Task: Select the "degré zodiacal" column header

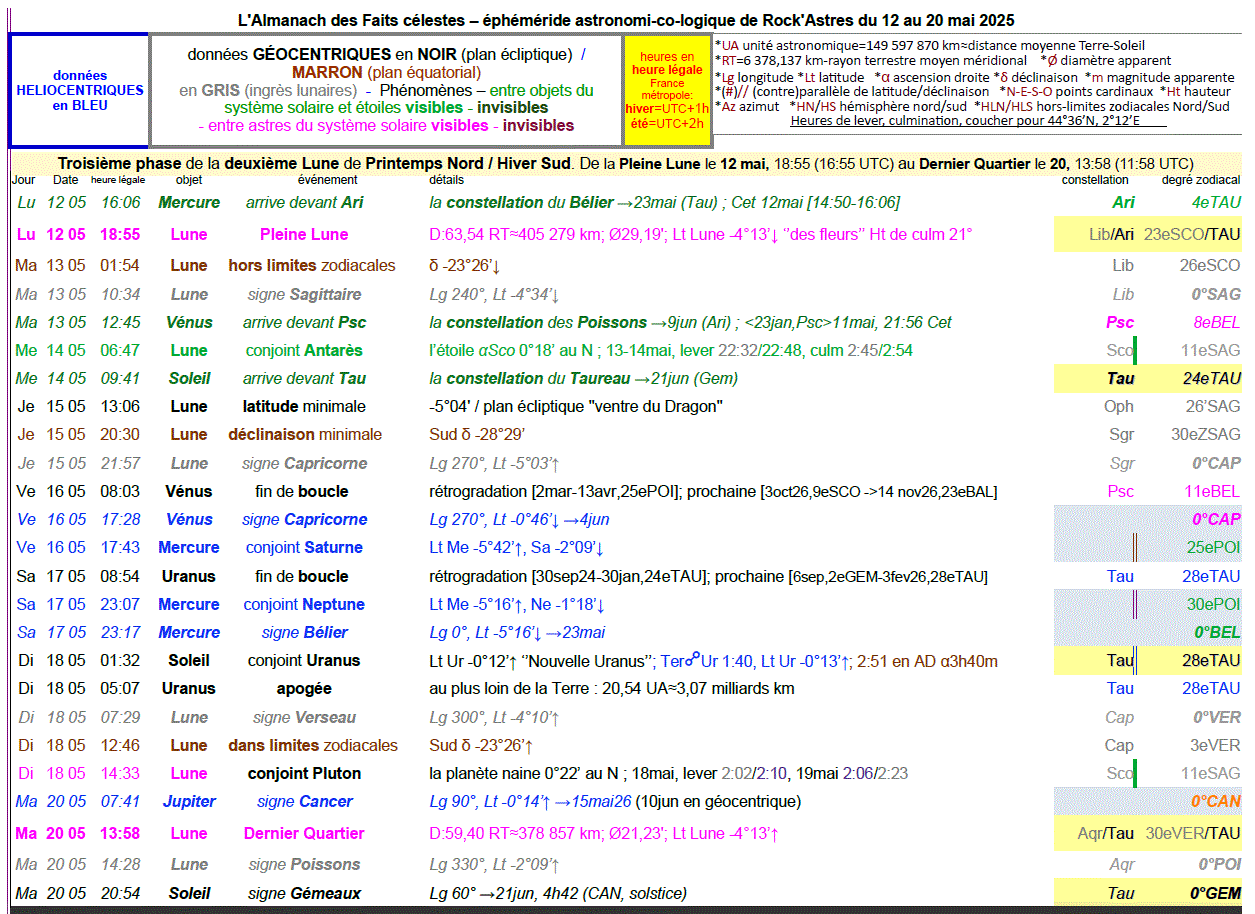Action: point(1201,180)
